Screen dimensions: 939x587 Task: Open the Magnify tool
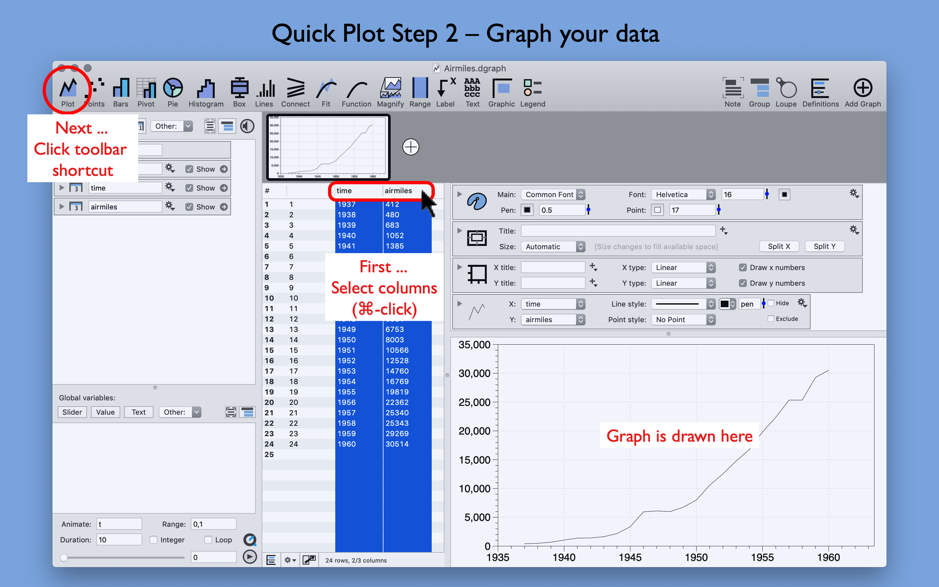click(x=391, y=88)
